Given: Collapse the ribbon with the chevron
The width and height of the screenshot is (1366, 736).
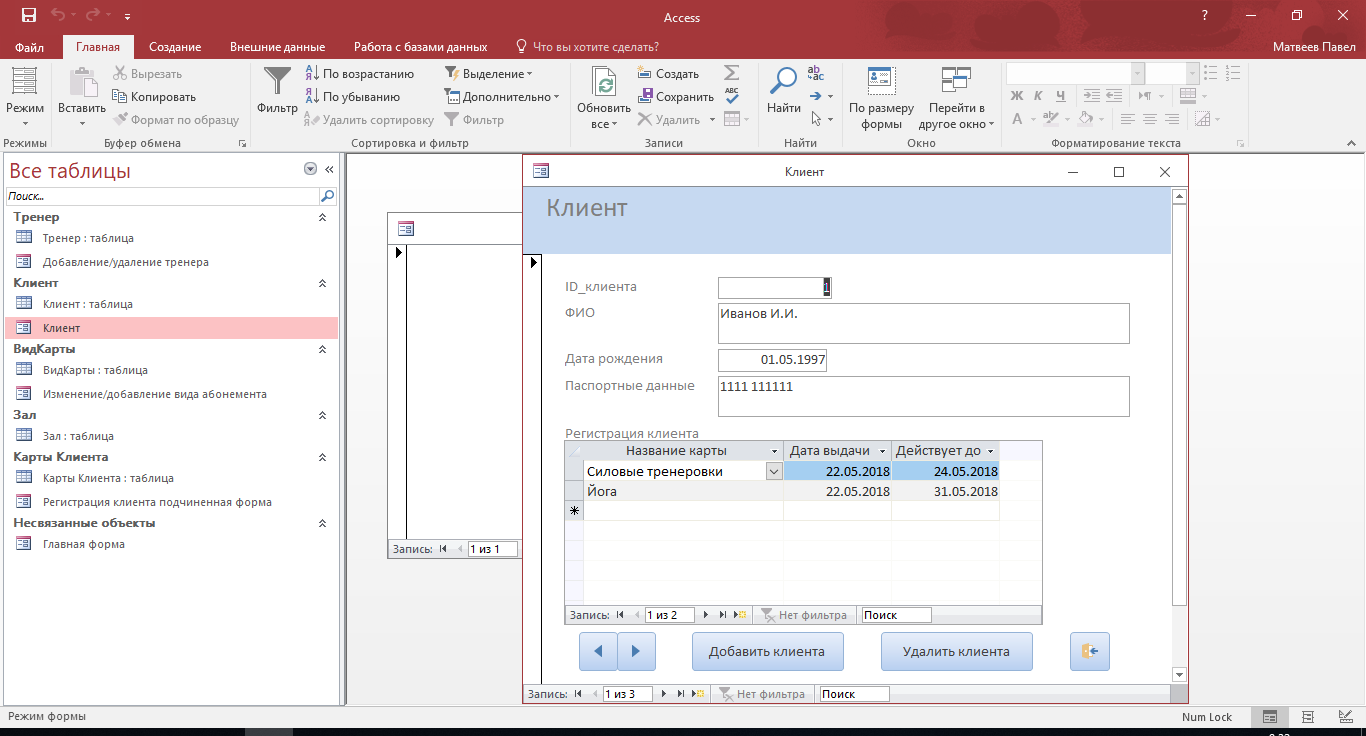Looking at the screenshot, I should click(x=1349, y=143).
